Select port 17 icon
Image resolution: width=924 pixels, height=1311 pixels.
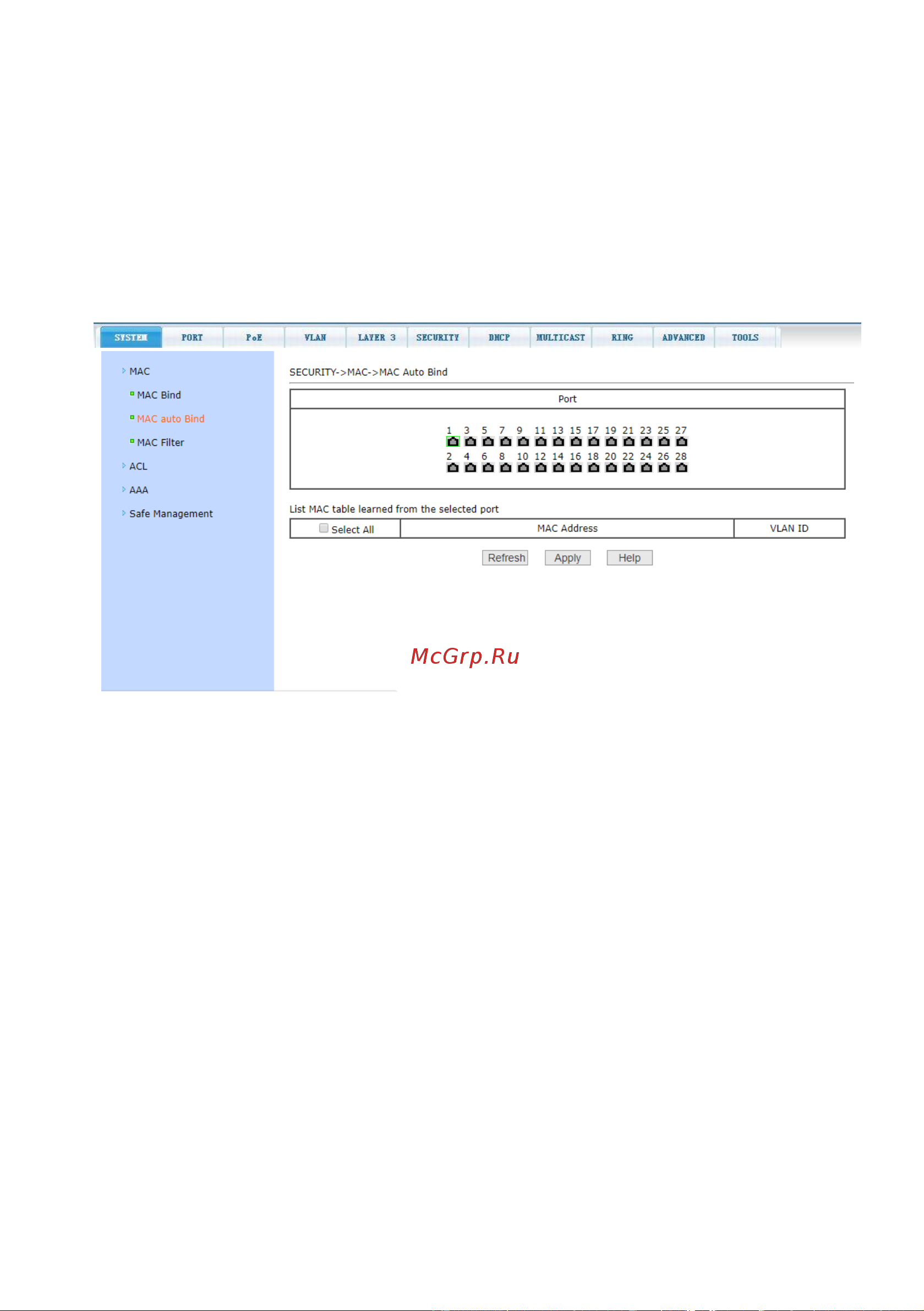coord(594,441)
